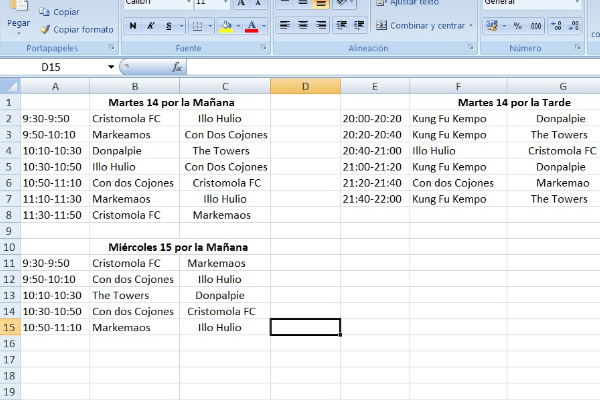Align text left
Image resolution: width=600 pixels, height=400 pixels.
[284, 26]
